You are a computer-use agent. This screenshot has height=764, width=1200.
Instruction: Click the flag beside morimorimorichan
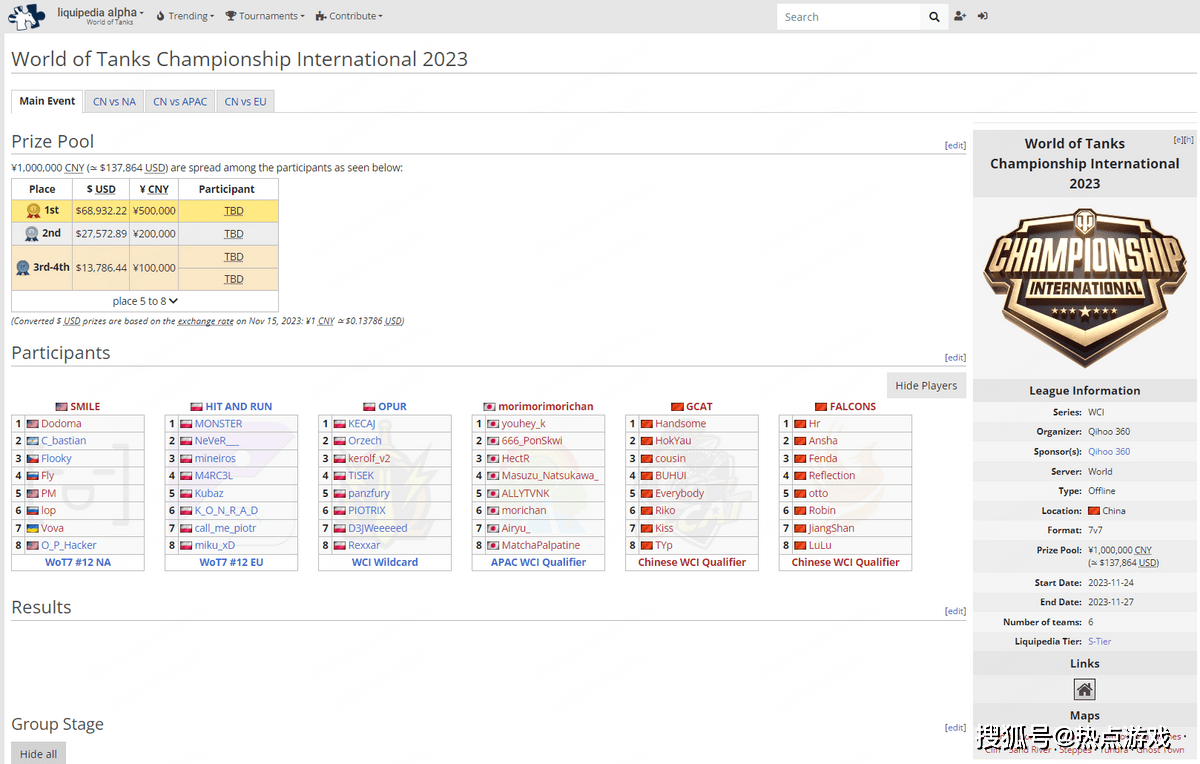(489, 407)
